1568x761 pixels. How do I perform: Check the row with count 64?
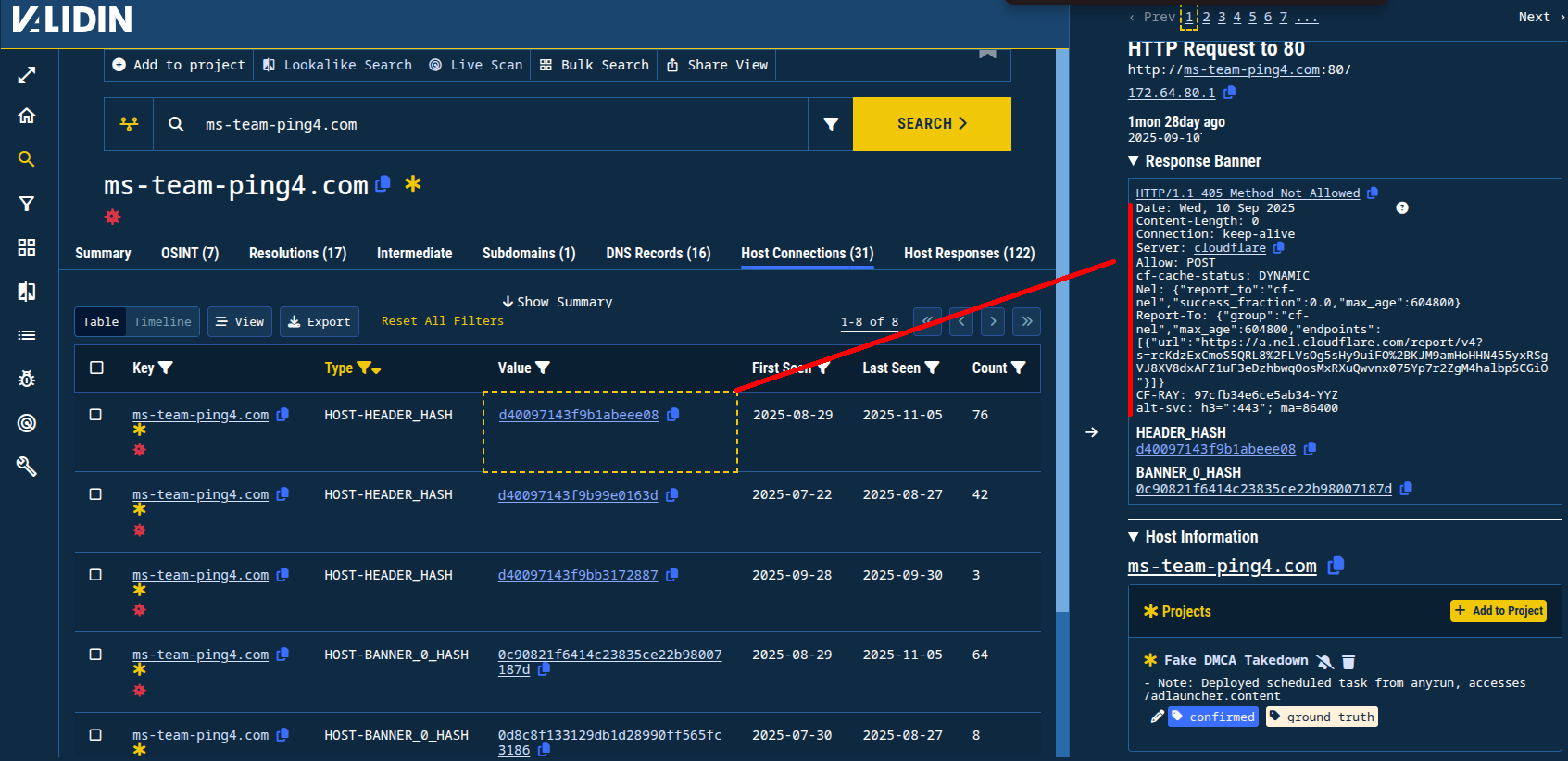[x=95, y=655]
